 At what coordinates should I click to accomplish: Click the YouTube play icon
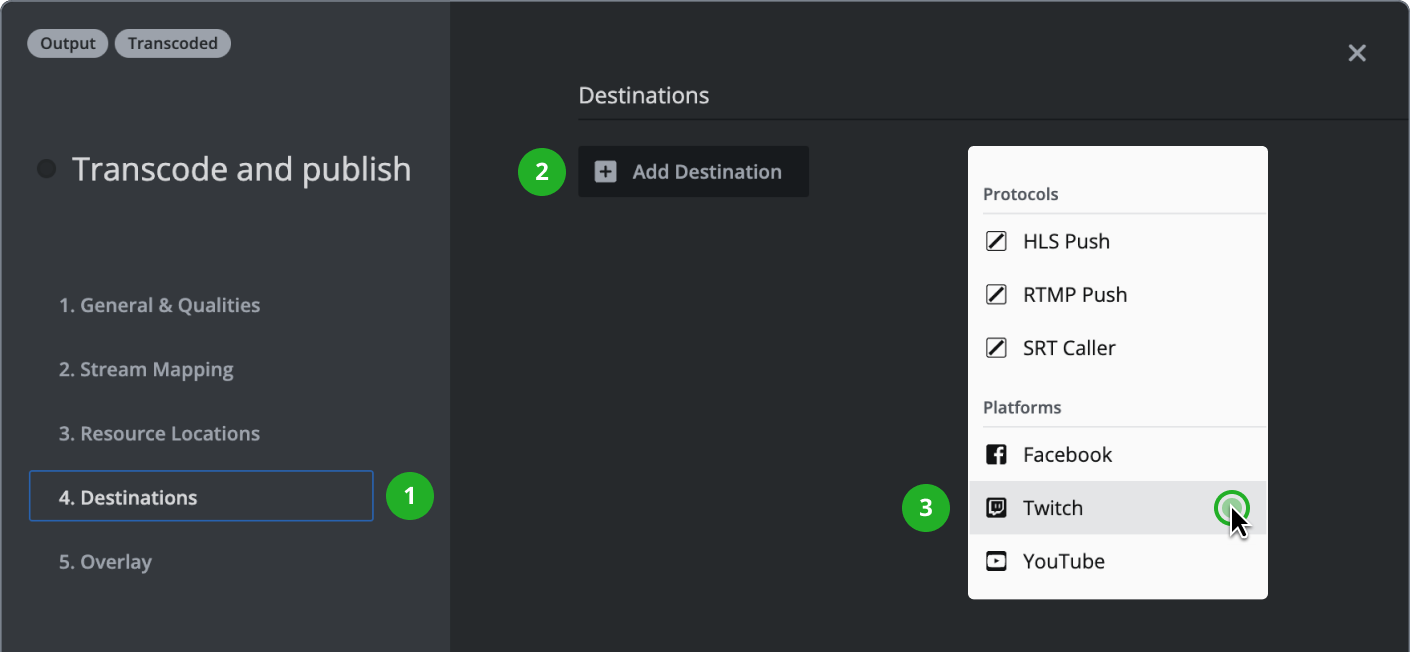coord(996,561)
